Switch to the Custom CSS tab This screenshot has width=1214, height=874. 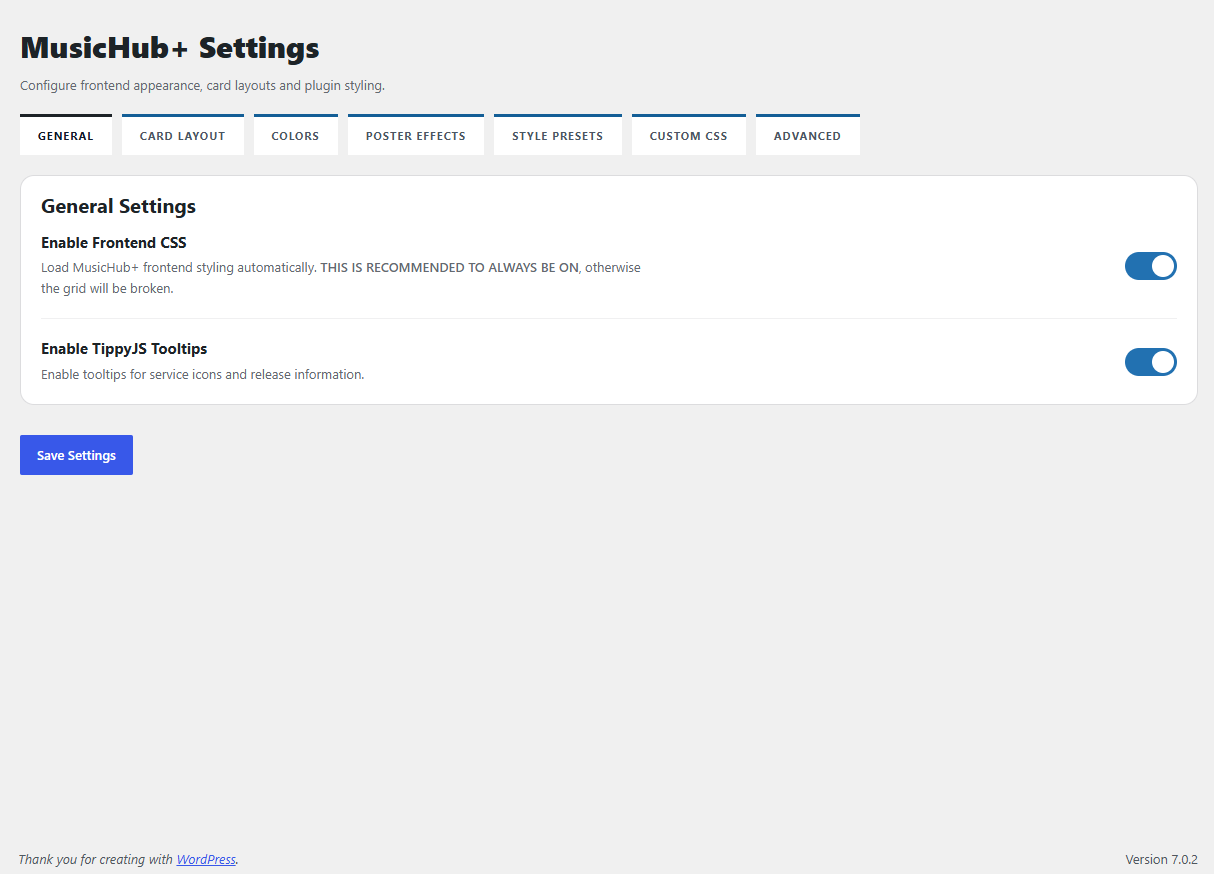tap(689, 135)
